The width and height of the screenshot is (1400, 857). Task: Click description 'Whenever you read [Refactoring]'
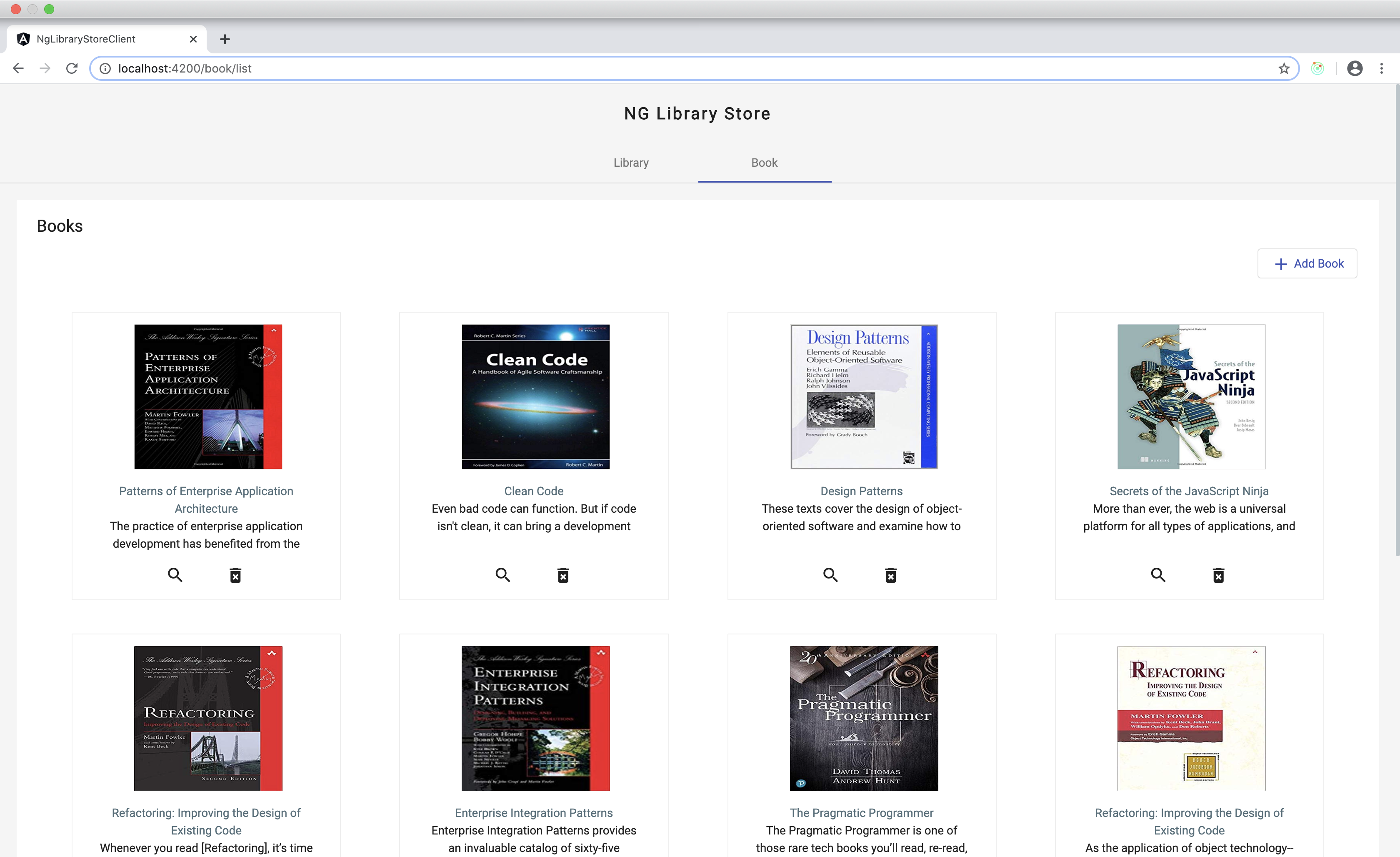(206, 848)
